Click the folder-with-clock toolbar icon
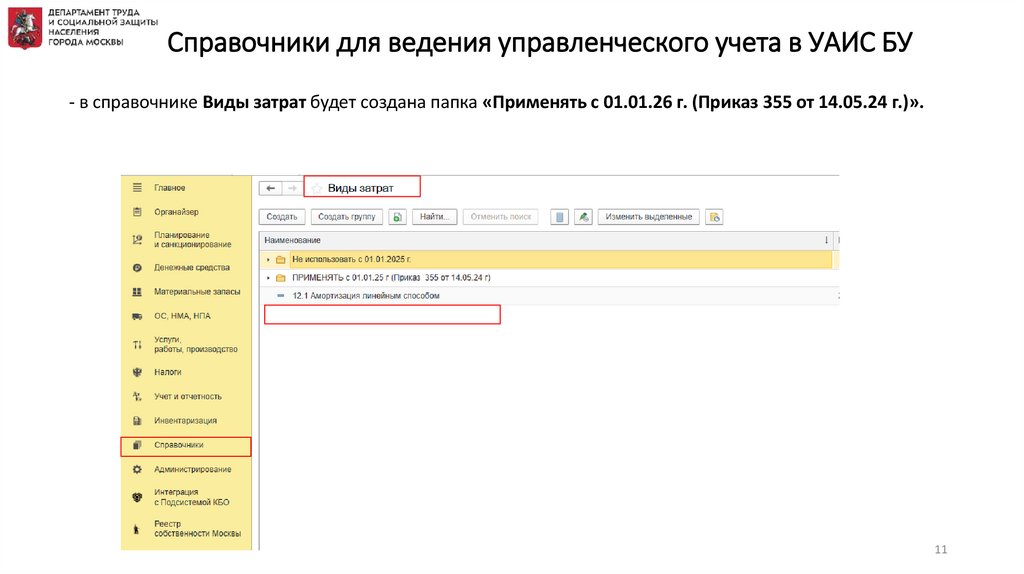 [714, 217]
